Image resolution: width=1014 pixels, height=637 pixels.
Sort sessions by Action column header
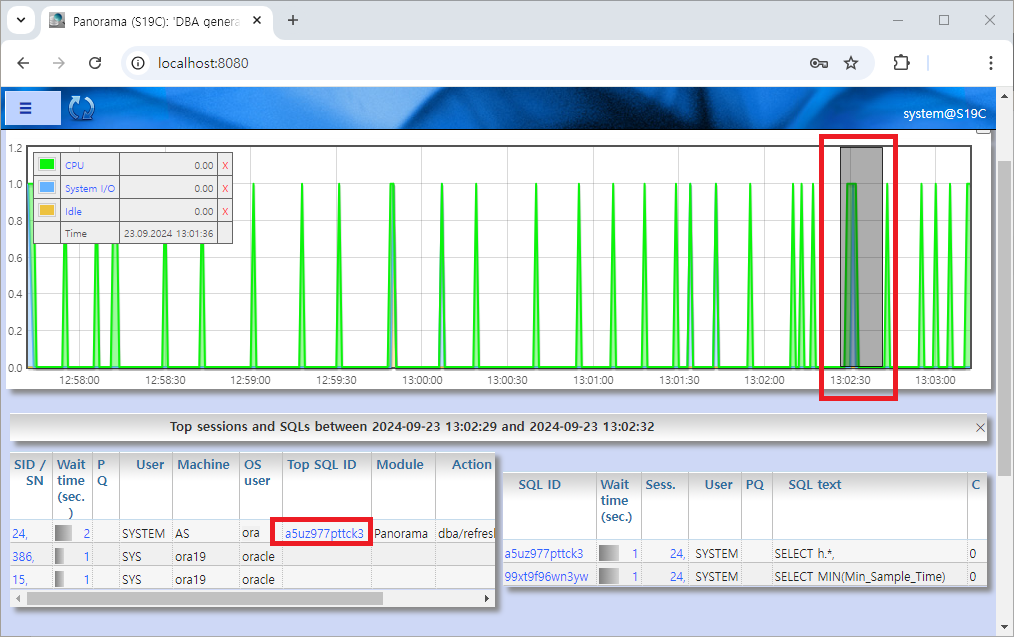[471, 464]
